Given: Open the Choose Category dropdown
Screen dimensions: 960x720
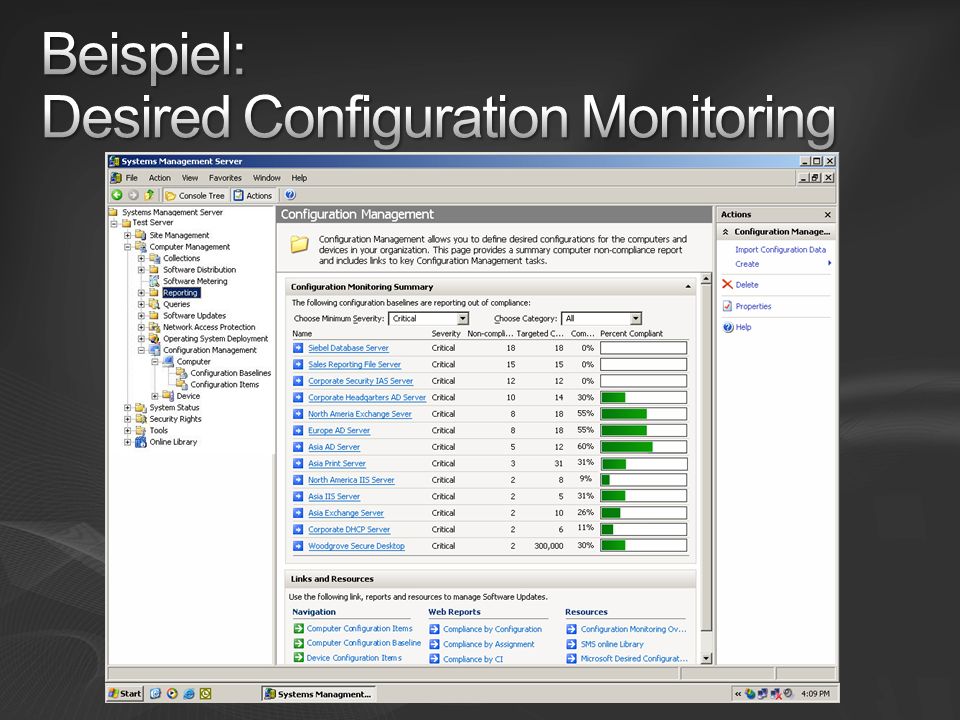Looking at the screenshot, I should coord(636,318).
